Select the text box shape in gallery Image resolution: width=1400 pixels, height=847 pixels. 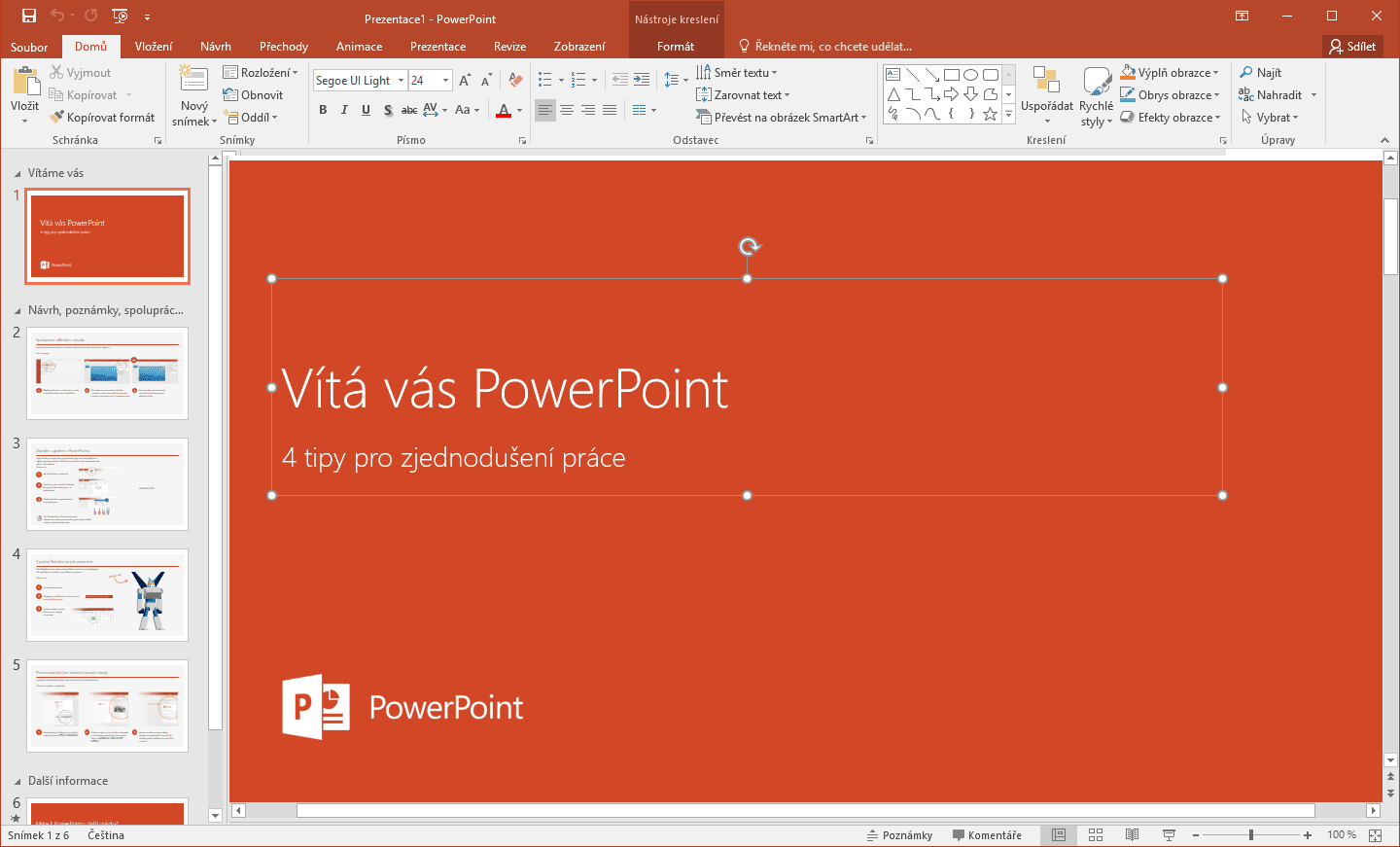click(x=893, y=75)
